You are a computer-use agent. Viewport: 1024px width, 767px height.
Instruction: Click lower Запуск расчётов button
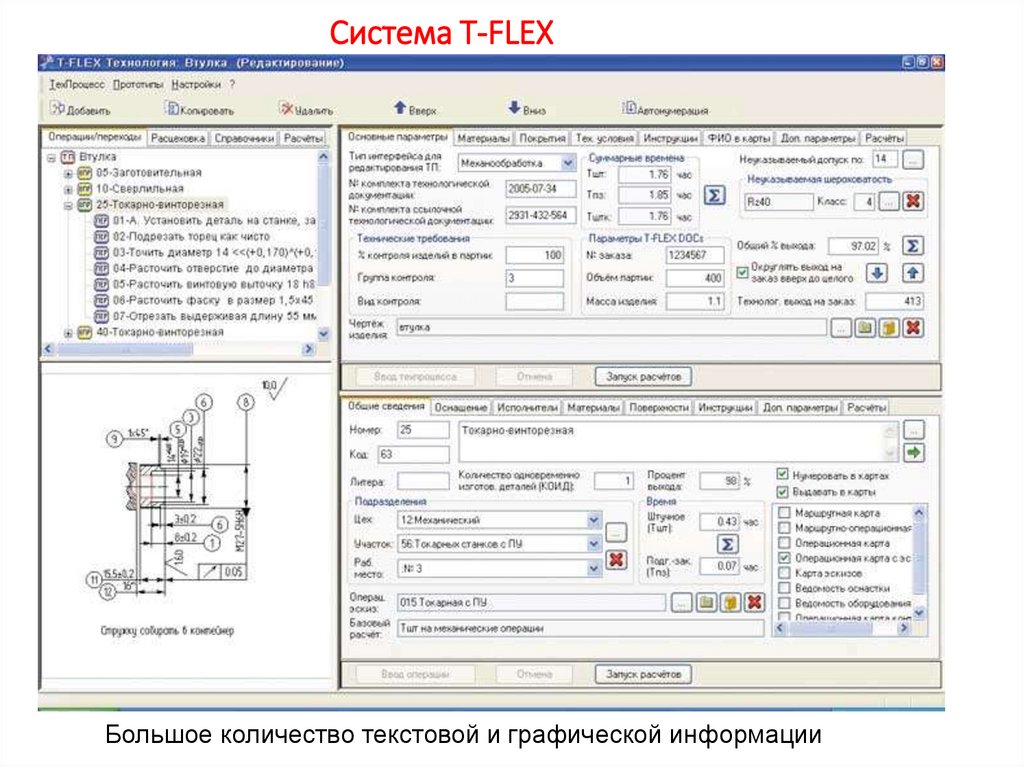click(643, 674)
